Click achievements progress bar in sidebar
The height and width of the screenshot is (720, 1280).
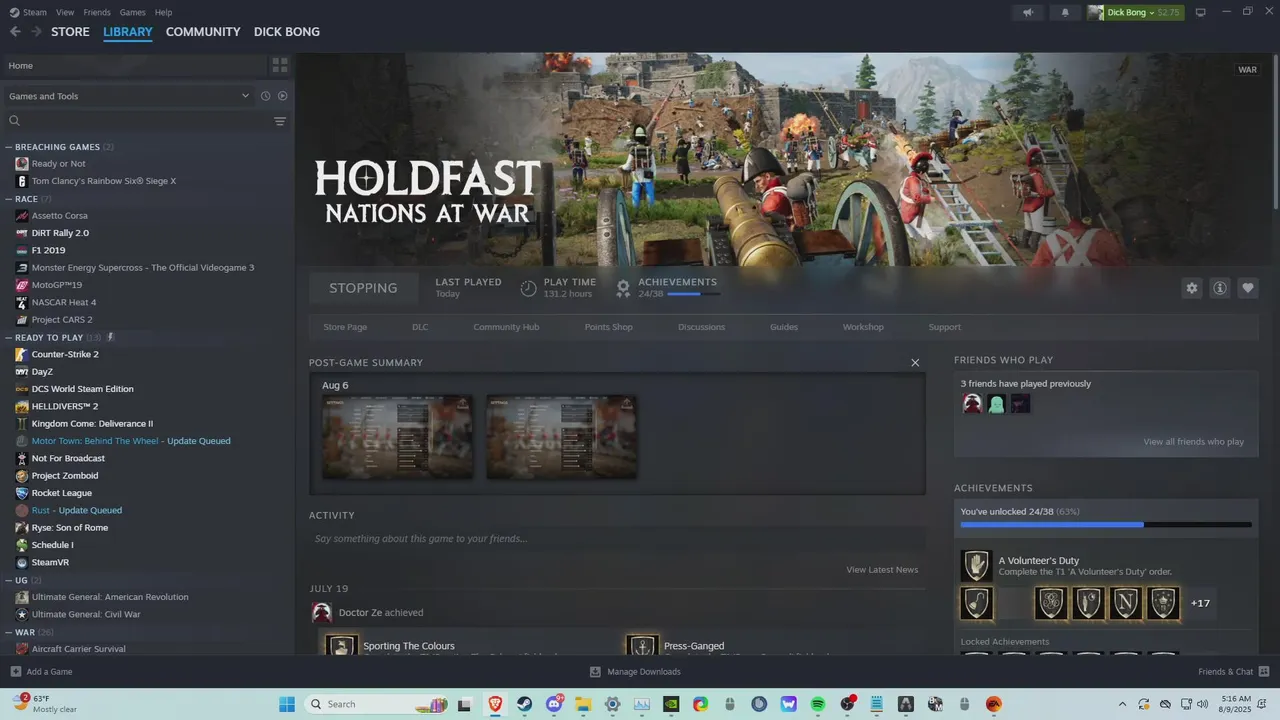(1106, 524)
